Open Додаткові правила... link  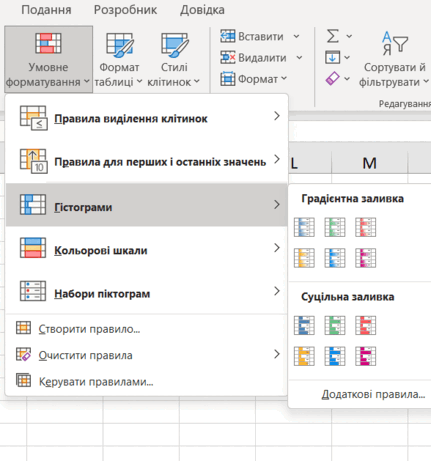coord(373,394)
